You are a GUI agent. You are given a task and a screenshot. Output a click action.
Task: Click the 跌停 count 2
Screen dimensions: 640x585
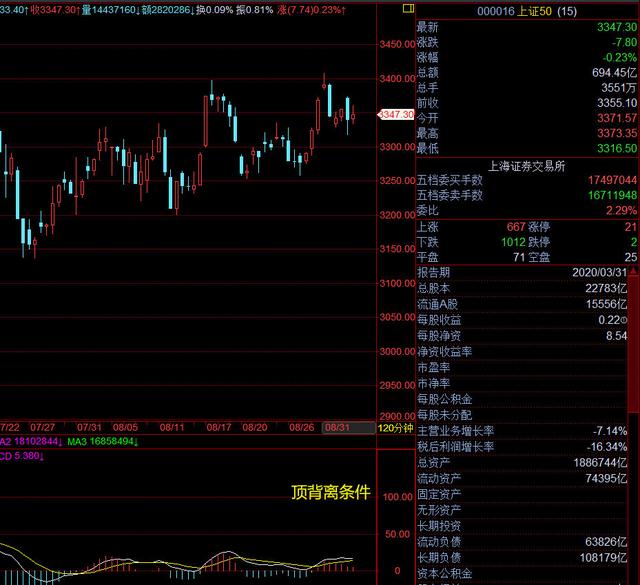(634, 242)
